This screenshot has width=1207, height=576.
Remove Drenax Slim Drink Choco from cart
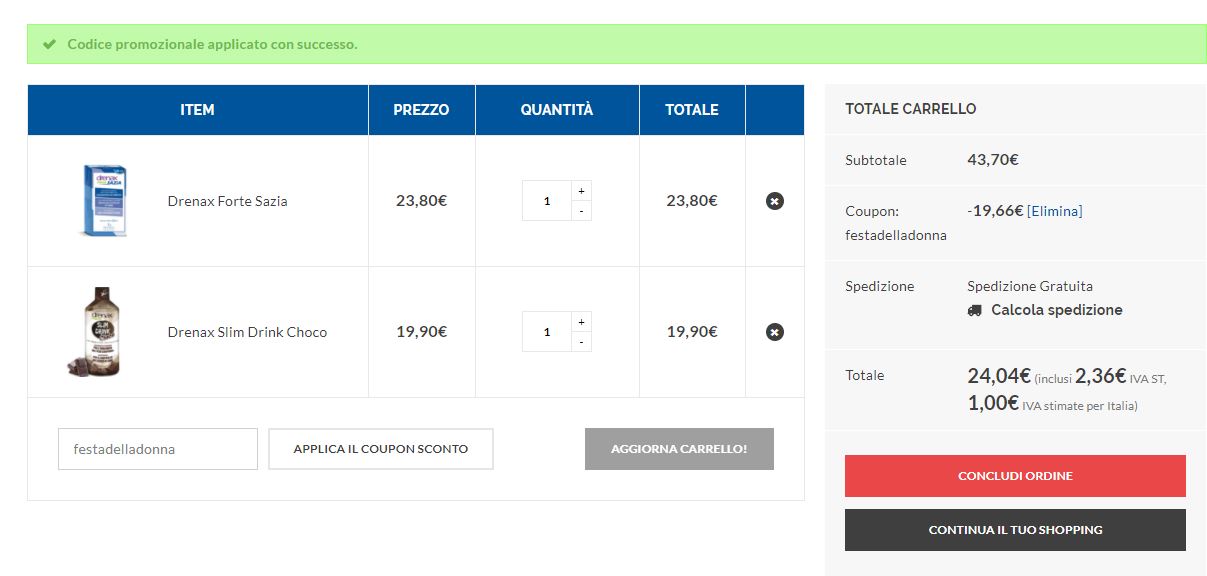[774, 332]
